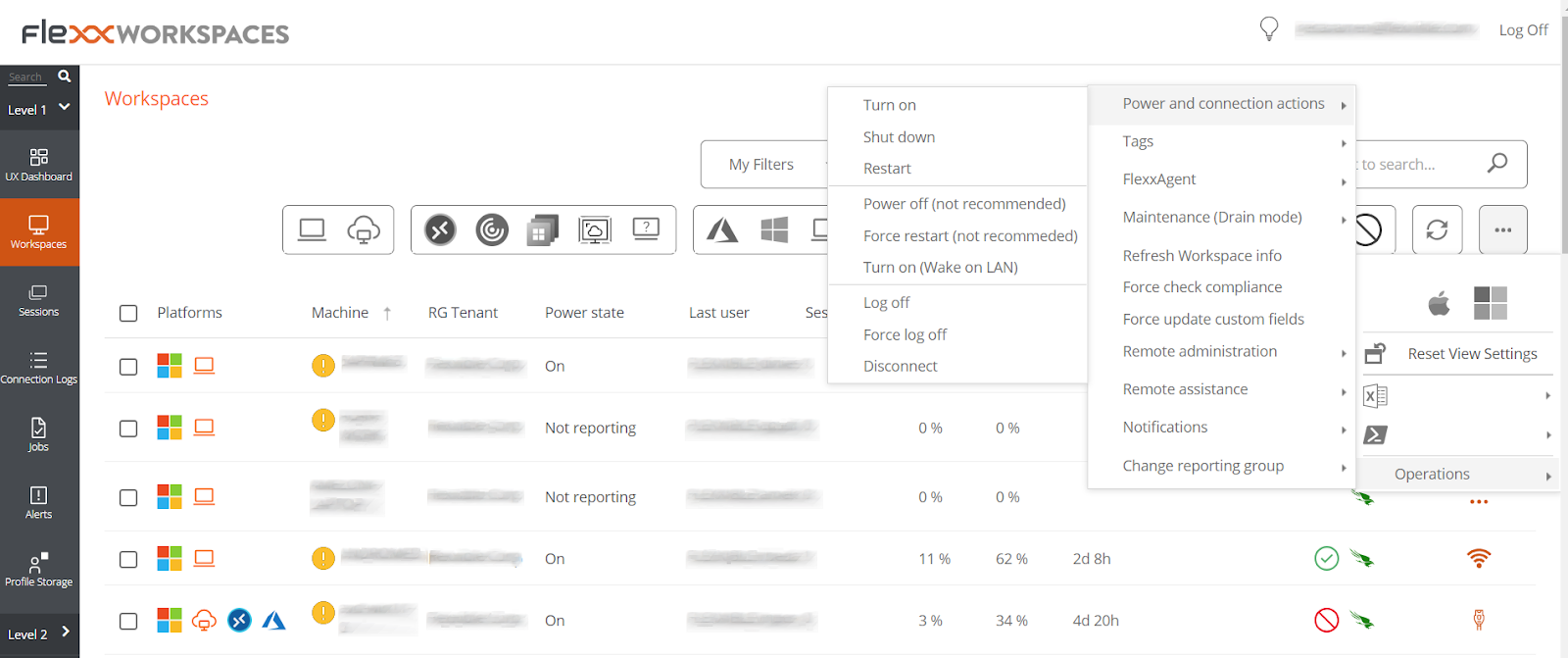Open Connection Logs in the sidebar
This screenshot has height=658, width=1568.
39,368
